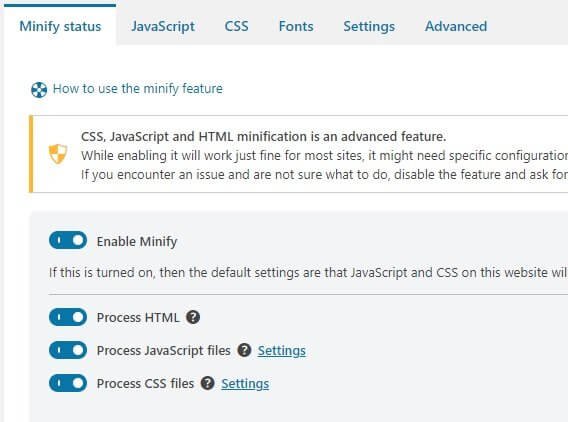This screenshot has height=422, width=568.
Task: Open the CSS tab
Action: (237, 26)
